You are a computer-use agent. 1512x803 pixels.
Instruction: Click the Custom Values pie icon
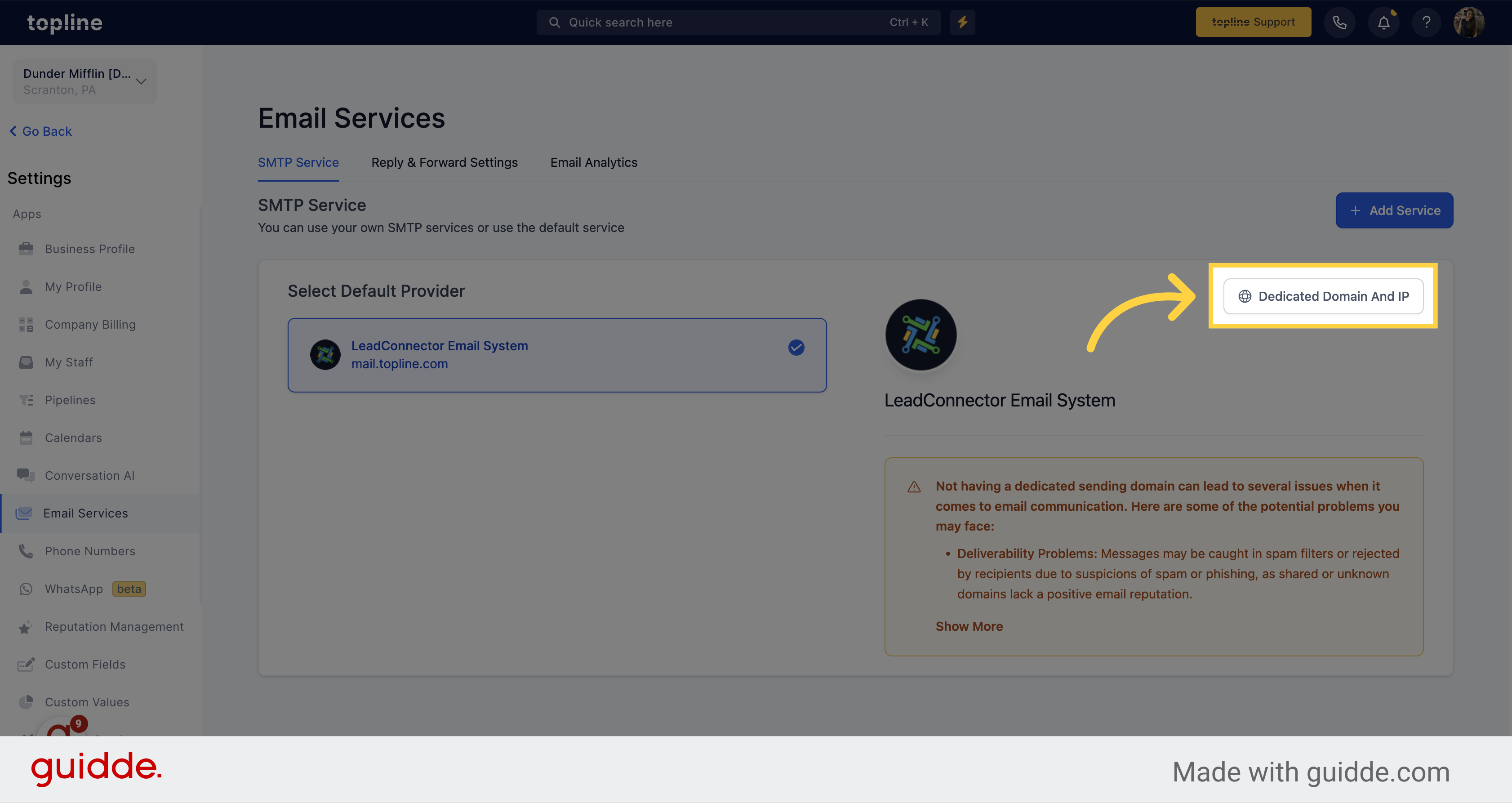pyautogui.click(x=26, y=702)
